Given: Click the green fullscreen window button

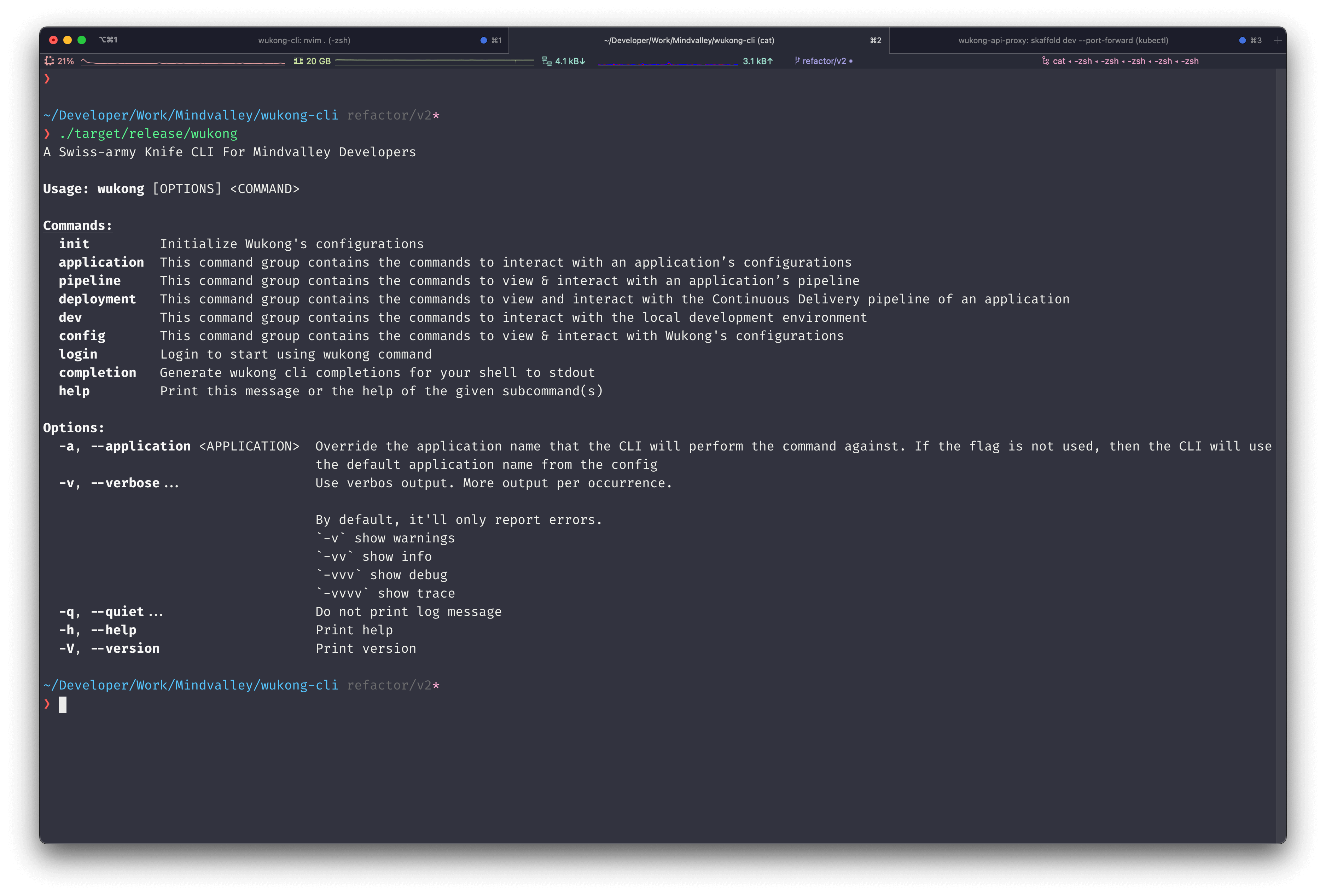Looking at the screenshot, I should 82,40.
